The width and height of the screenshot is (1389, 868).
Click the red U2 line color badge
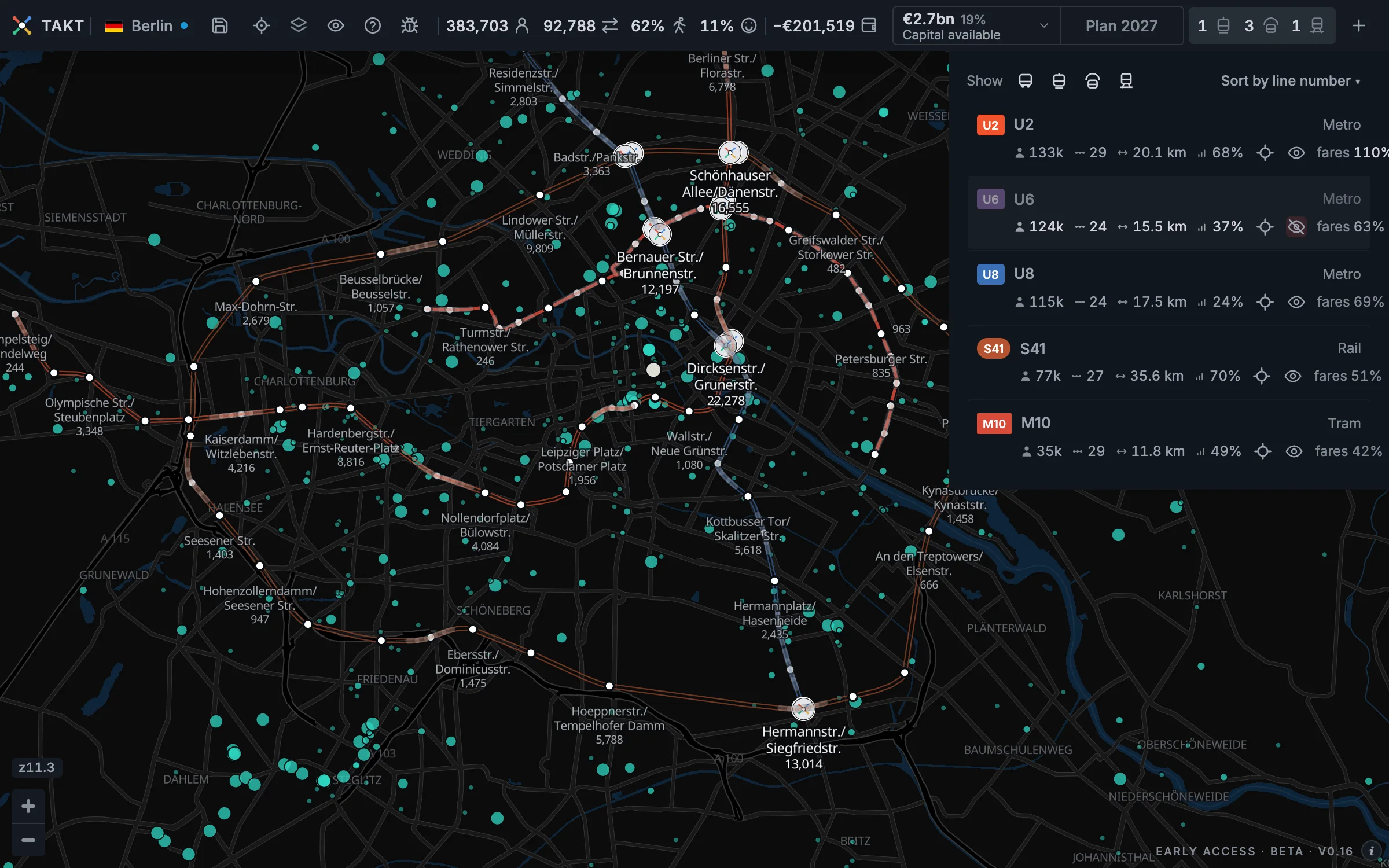point(990,125)
